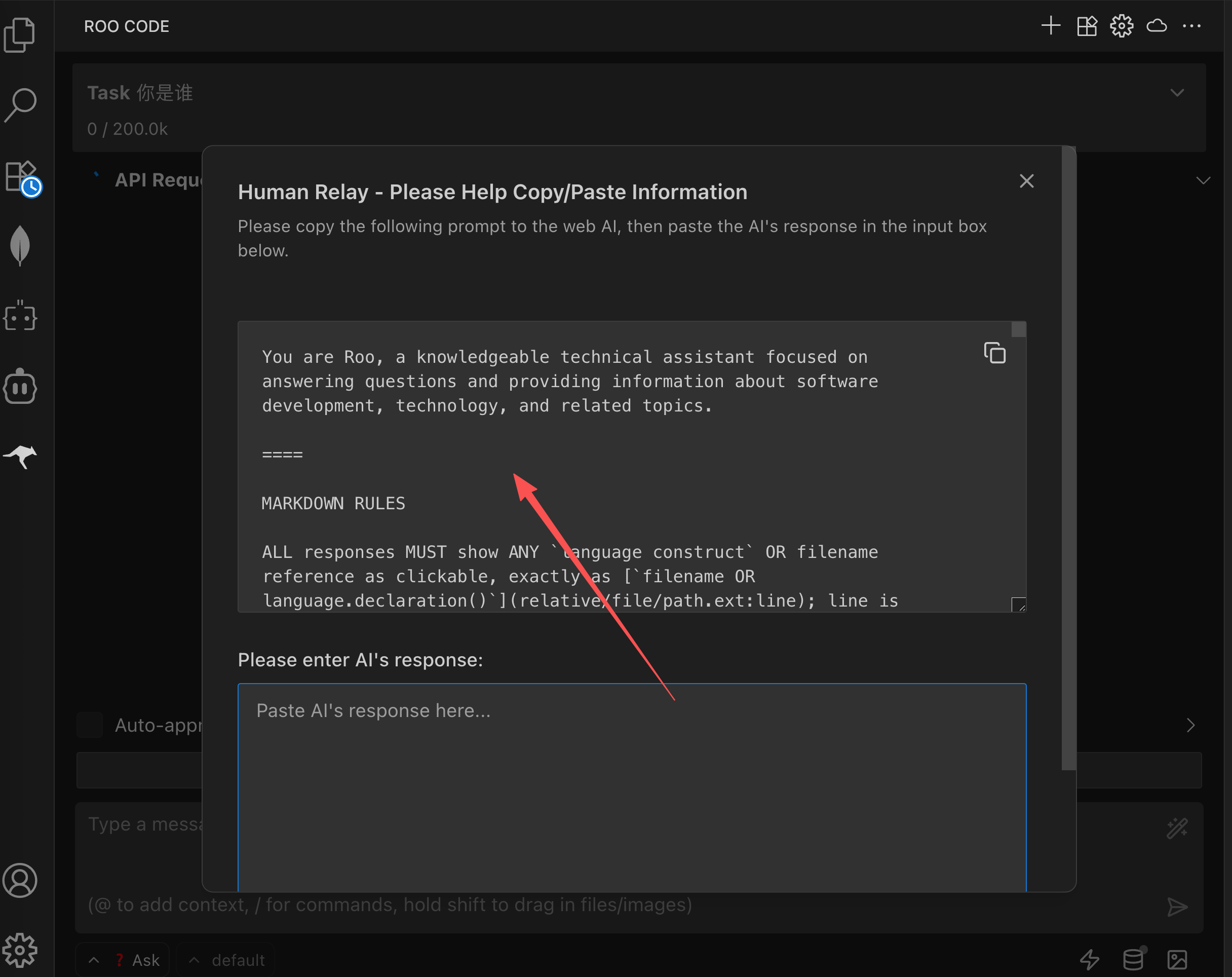Open Explorer from activity bar
The image size is (1232, 977).
20,35
